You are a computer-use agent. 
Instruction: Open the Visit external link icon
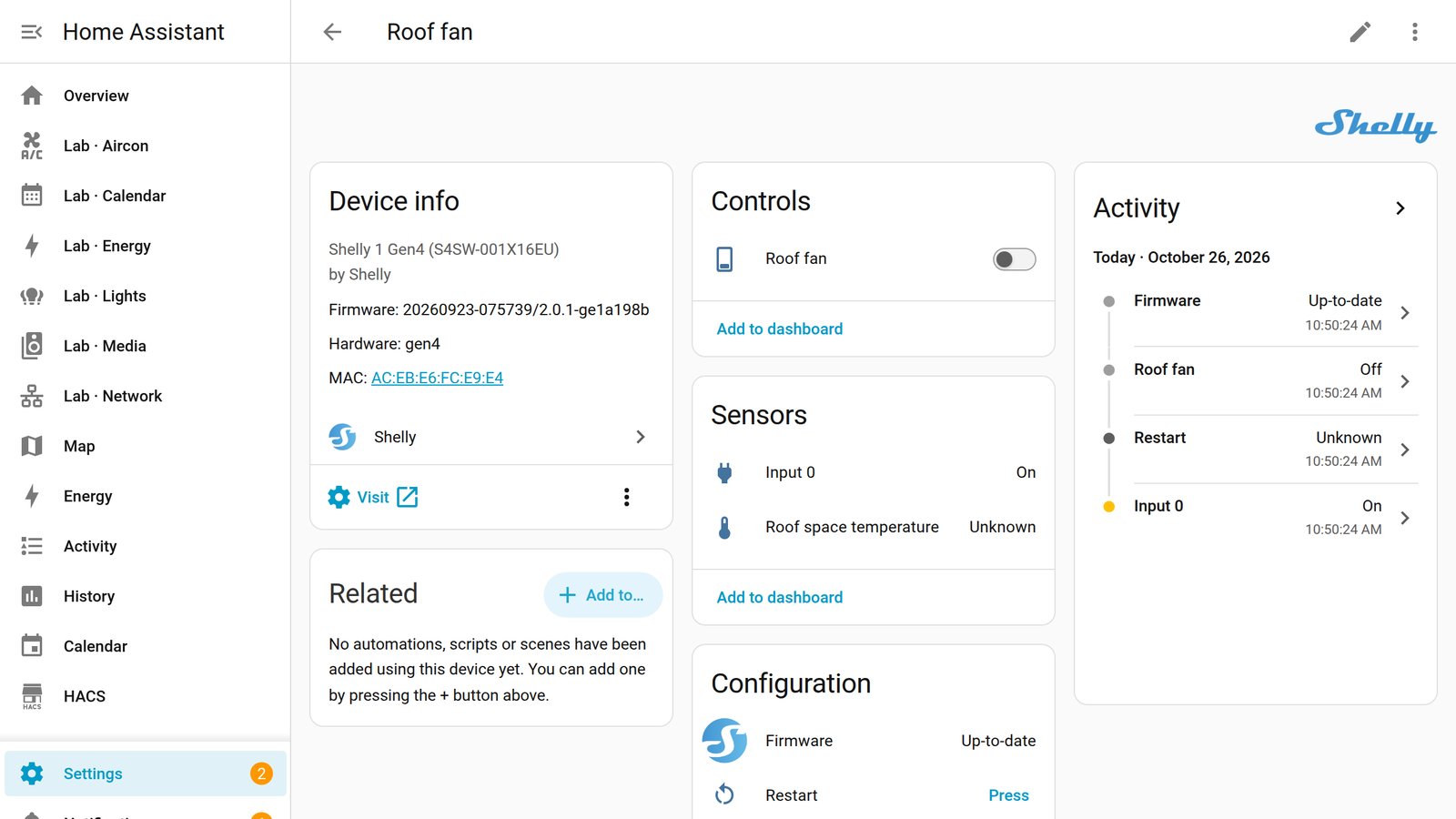(x=408, y=497)
